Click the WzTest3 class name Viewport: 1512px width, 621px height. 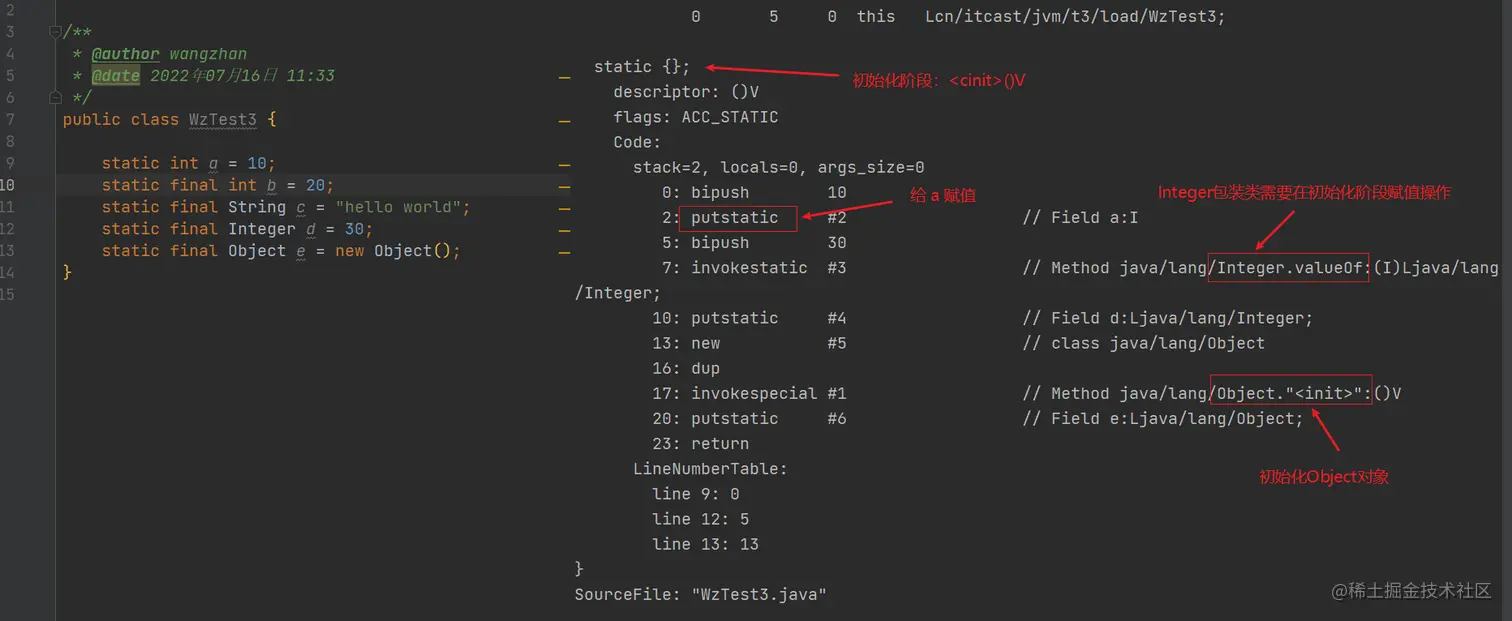pos(222,120)
